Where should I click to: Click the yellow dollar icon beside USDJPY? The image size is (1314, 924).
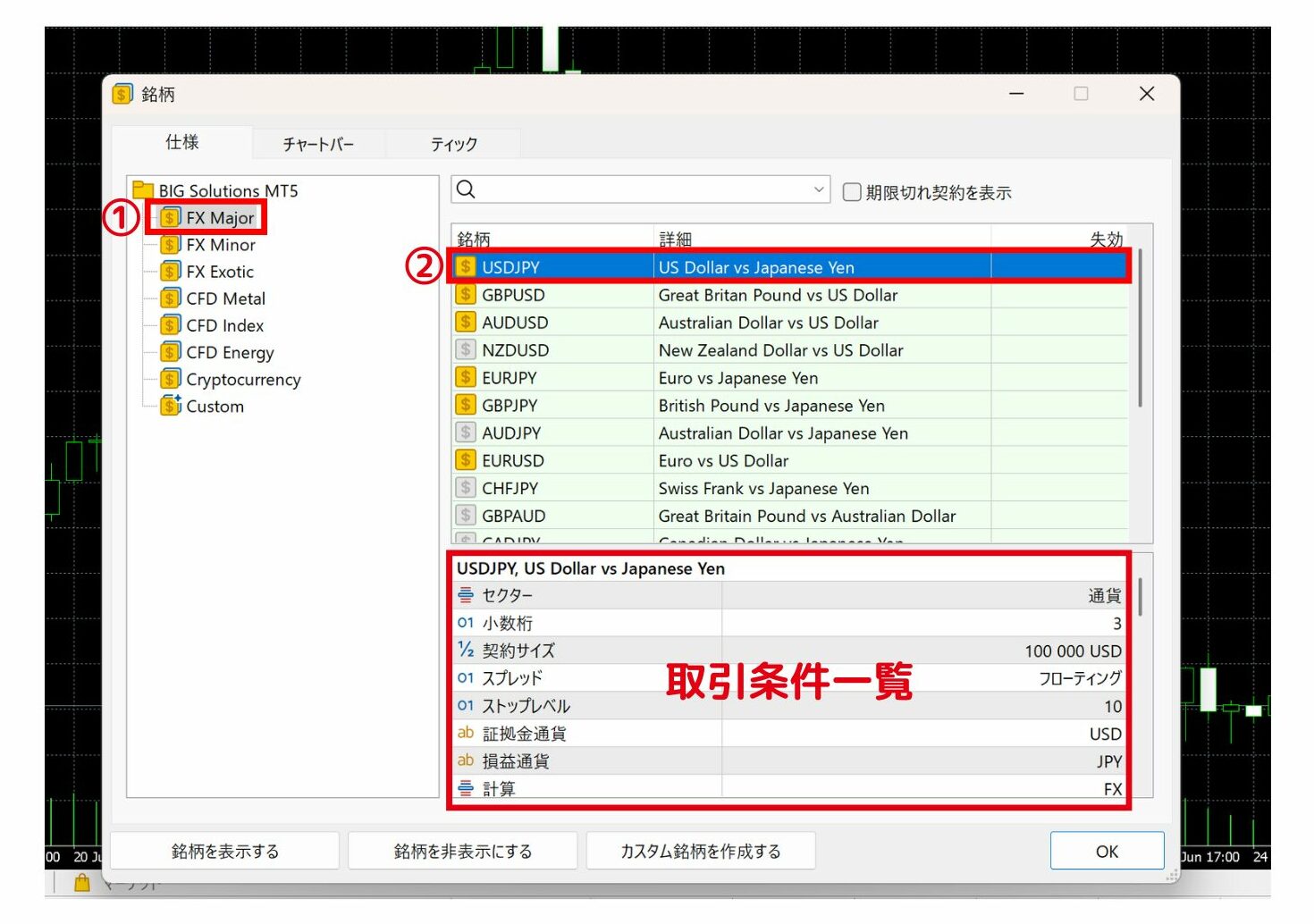tap(466, 266)
